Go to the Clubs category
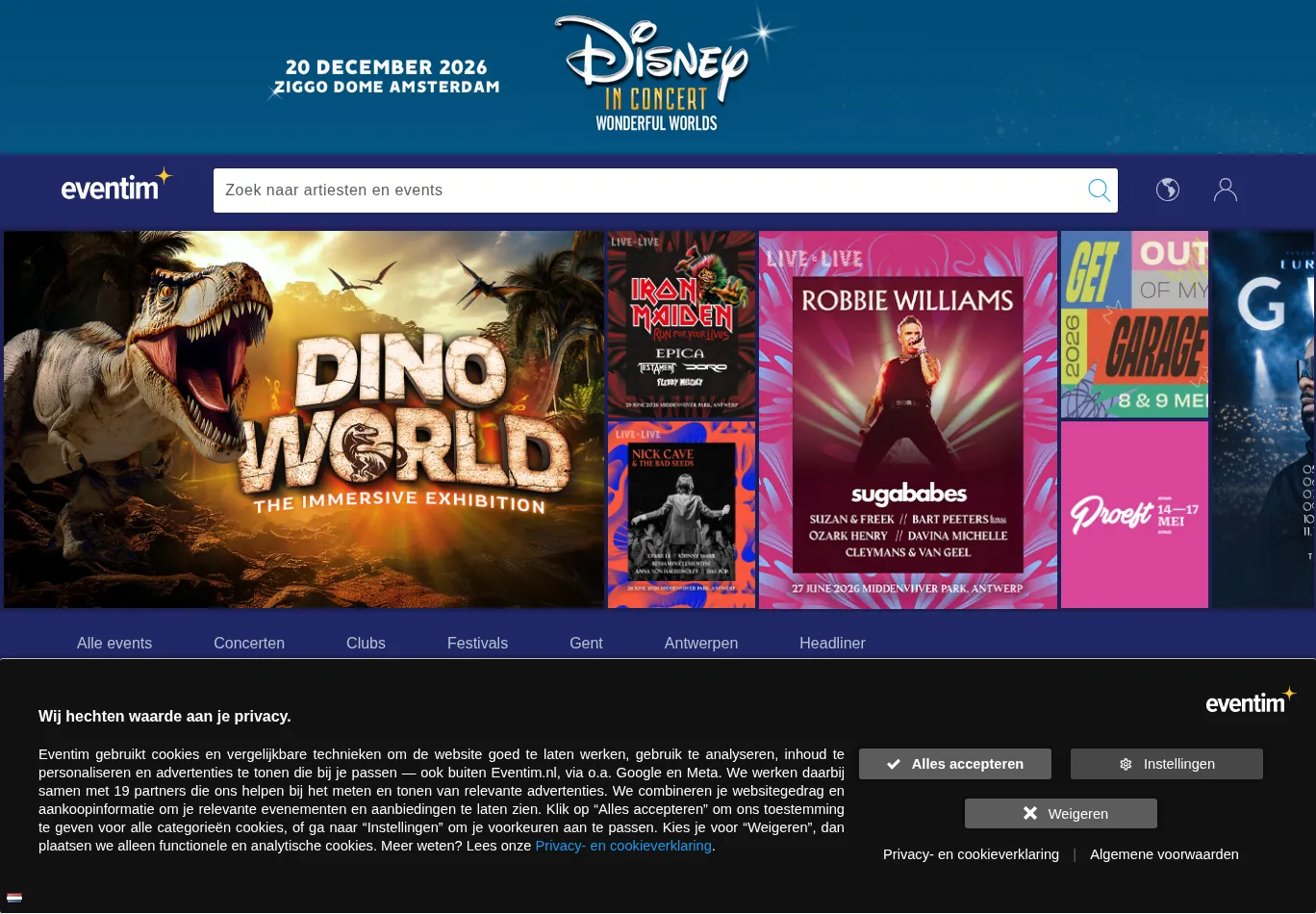Viewport: 1316px width, 914px height. (366, 643)
